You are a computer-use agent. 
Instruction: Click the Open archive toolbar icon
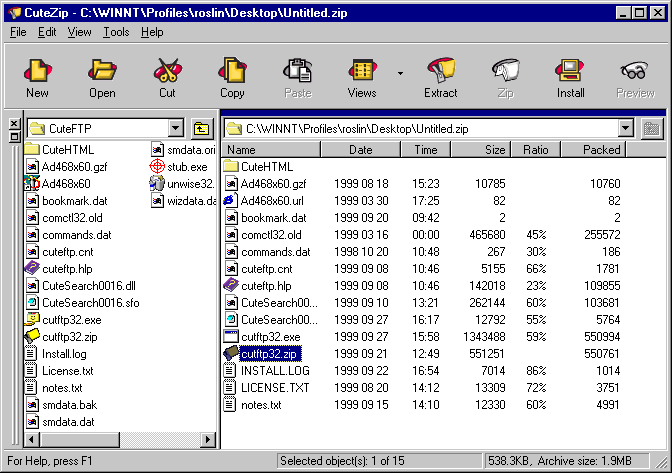[102, 71]
